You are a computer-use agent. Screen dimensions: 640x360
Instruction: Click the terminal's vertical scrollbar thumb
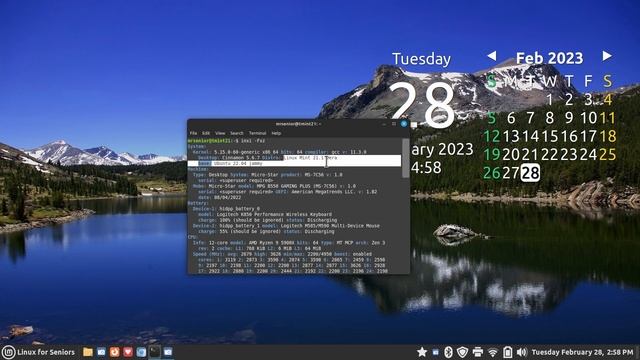point(405,158)
